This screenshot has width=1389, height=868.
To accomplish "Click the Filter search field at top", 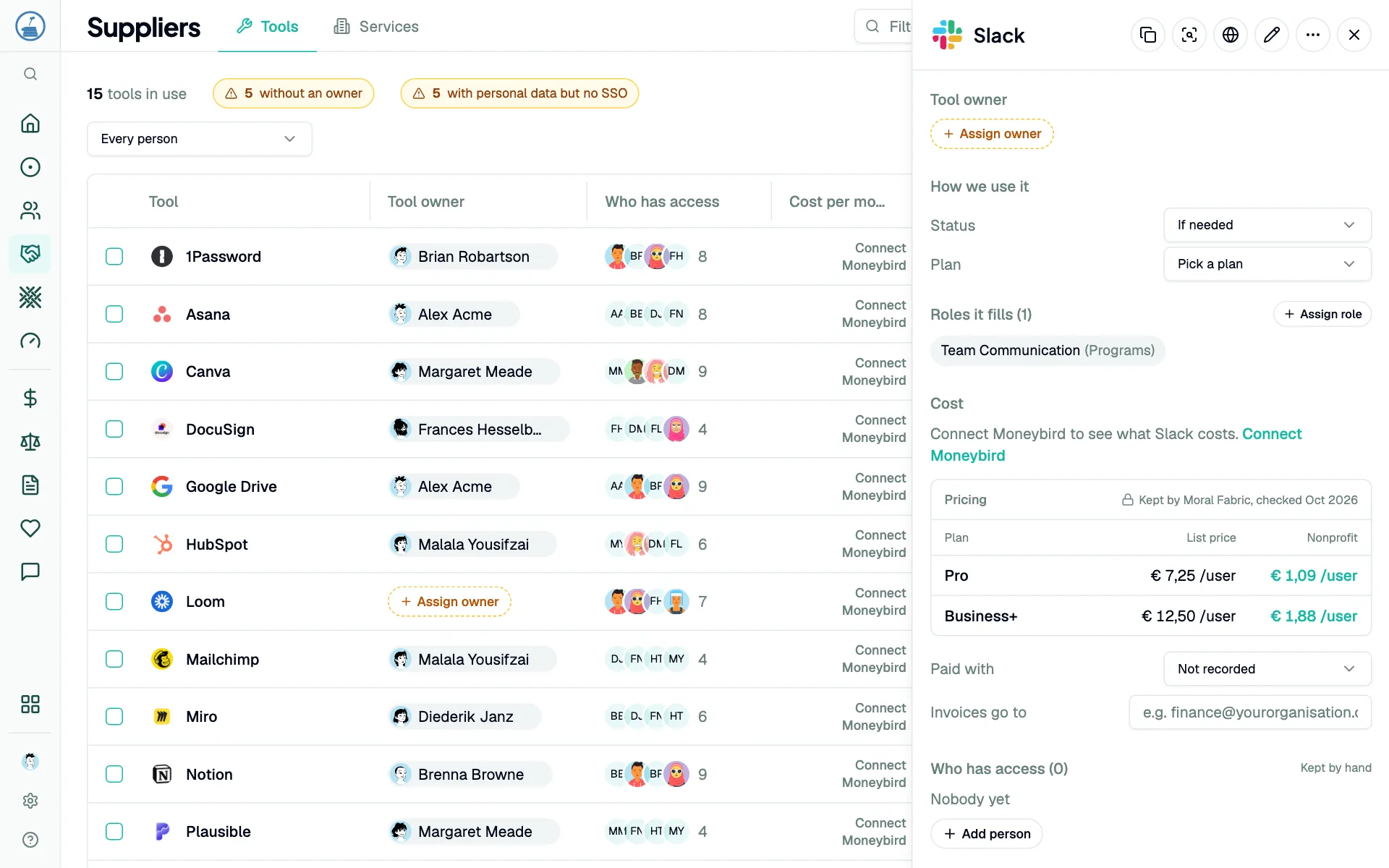I will pyautogui.click(x=883, y=27).
